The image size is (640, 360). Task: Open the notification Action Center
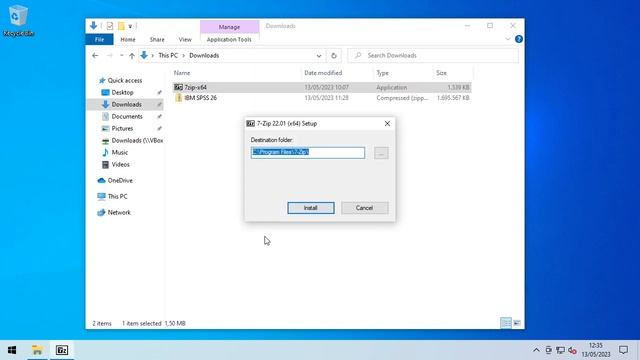pyautogui.click(x=623, y=350)
